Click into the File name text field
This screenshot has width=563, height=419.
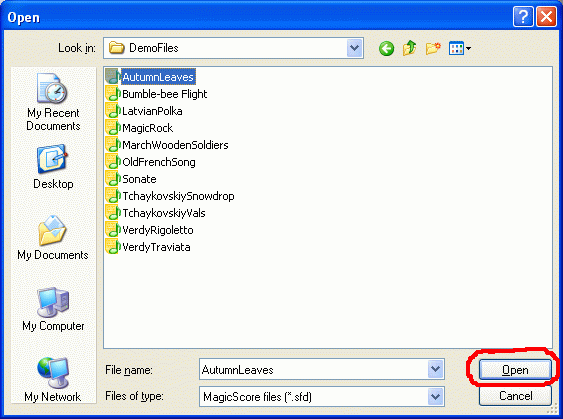[314, 369]
